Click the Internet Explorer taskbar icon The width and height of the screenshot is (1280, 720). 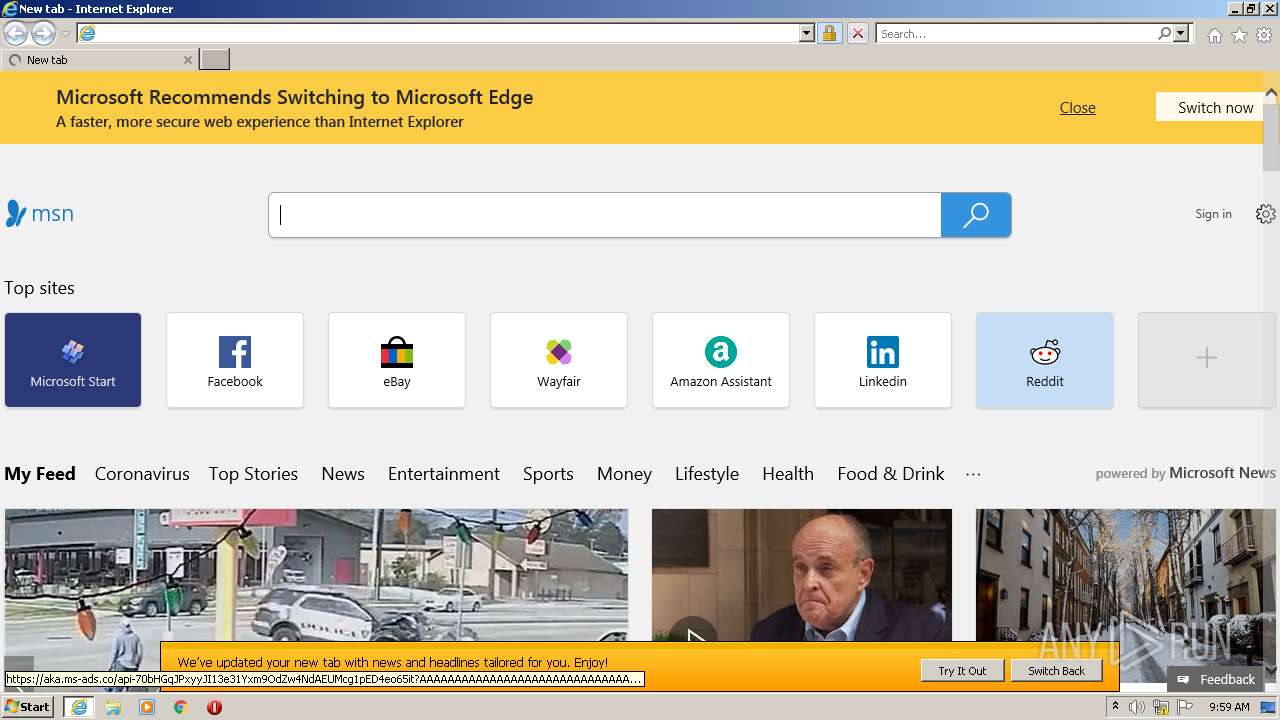coord(79,707)
